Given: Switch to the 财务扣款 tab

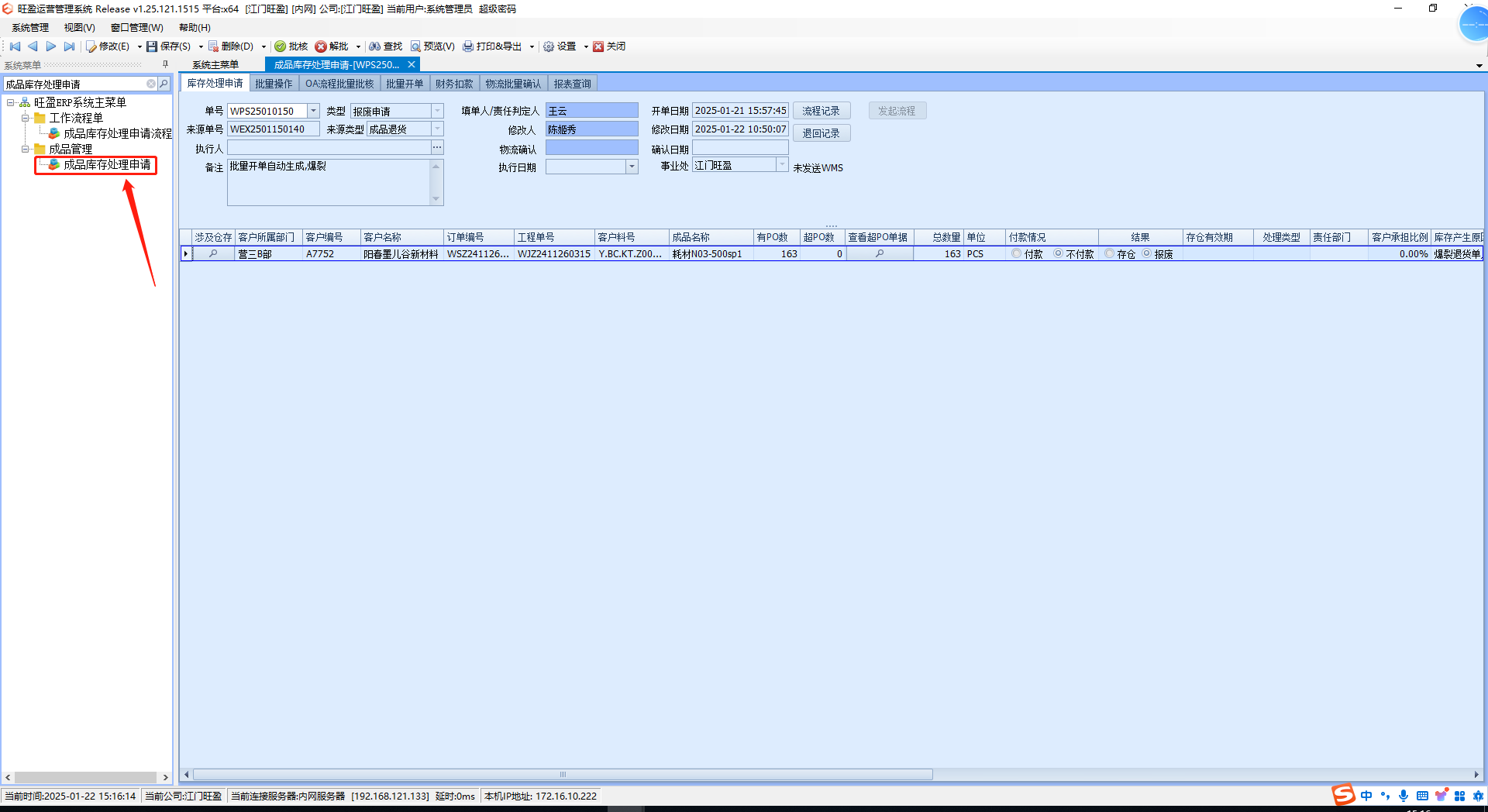Looking at the screenshot, I should (x=454, y=84).
